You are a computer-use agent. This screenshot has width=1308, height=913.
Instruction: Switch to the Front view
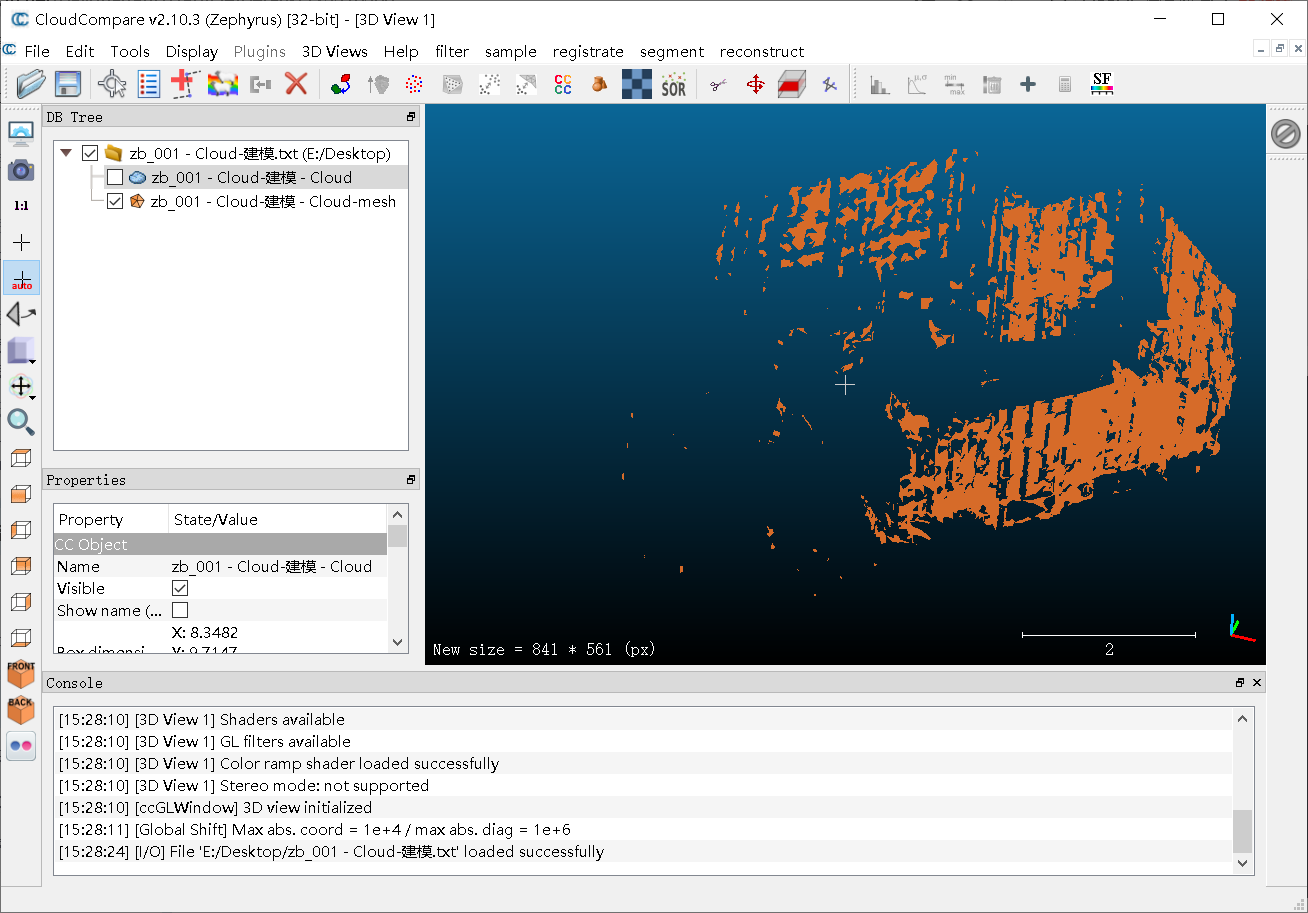(x=21, y=673)
